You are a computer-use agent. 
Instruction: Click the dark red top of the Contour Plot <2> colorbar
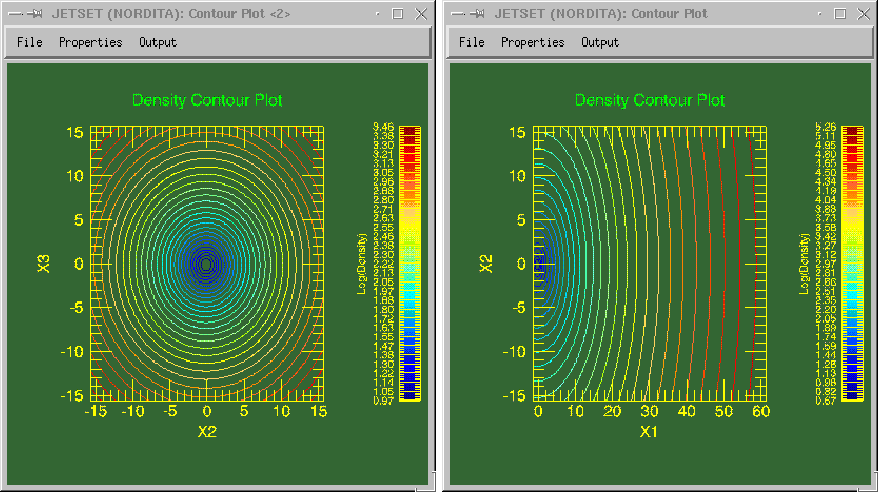[410, 133]
